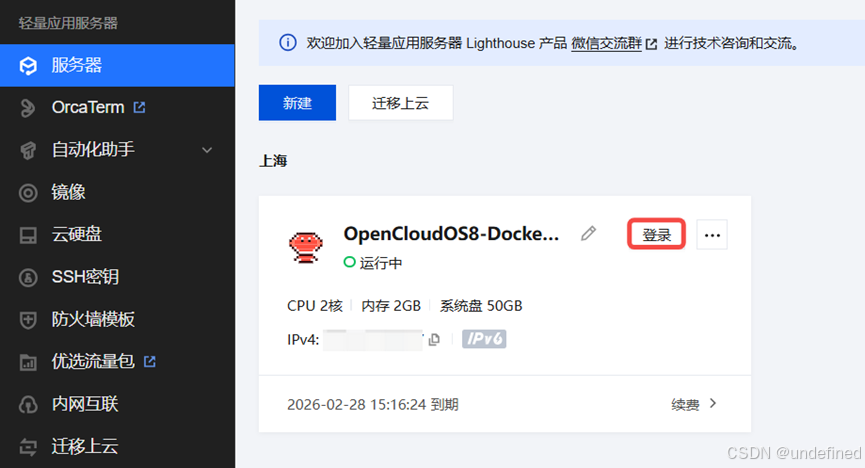Click the 内网互联 cloud icon
This screenshot has width=865, height=468.
tap(28, 405)
